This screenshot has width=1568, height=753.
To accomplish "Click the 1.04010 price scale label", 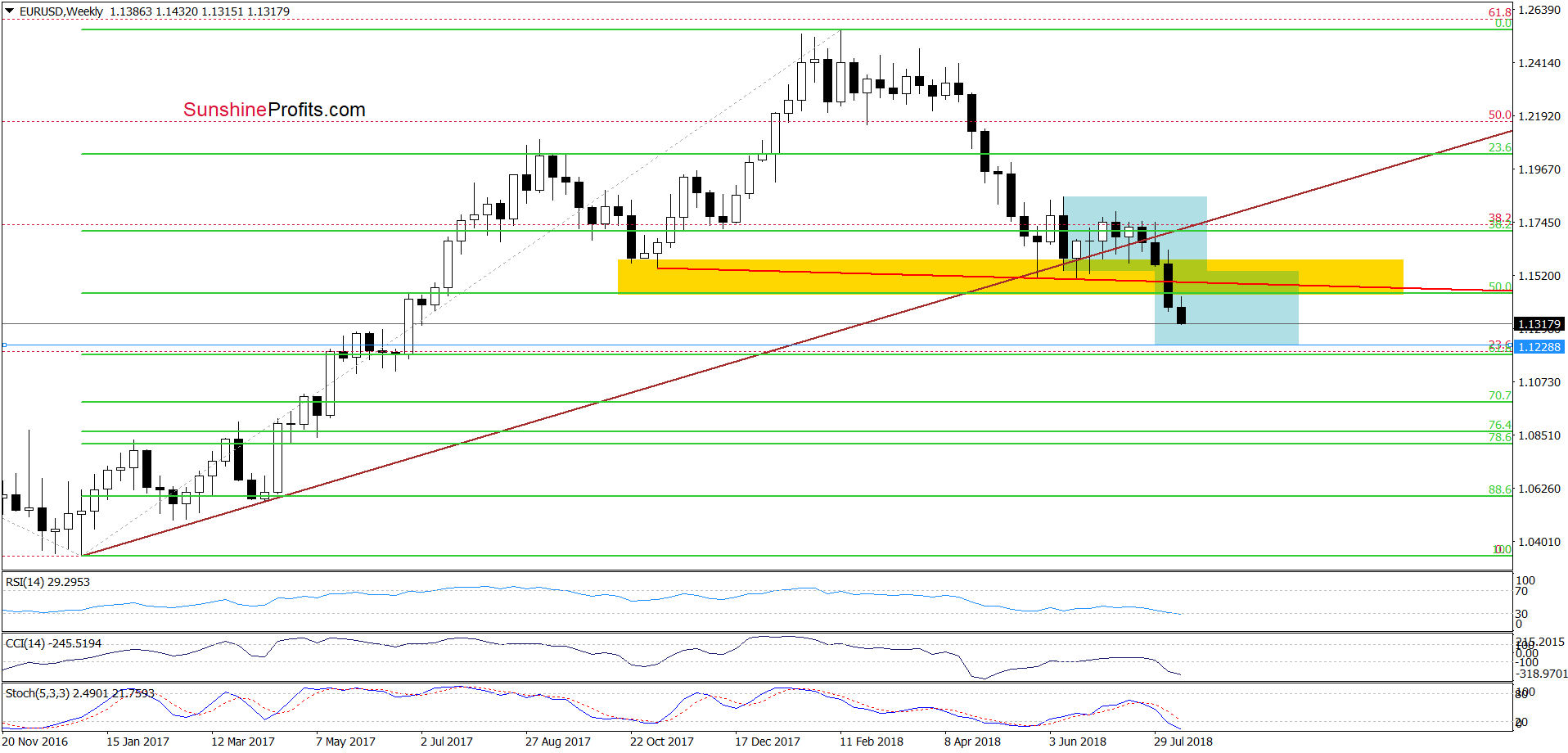I will [x=1539, y=542].
